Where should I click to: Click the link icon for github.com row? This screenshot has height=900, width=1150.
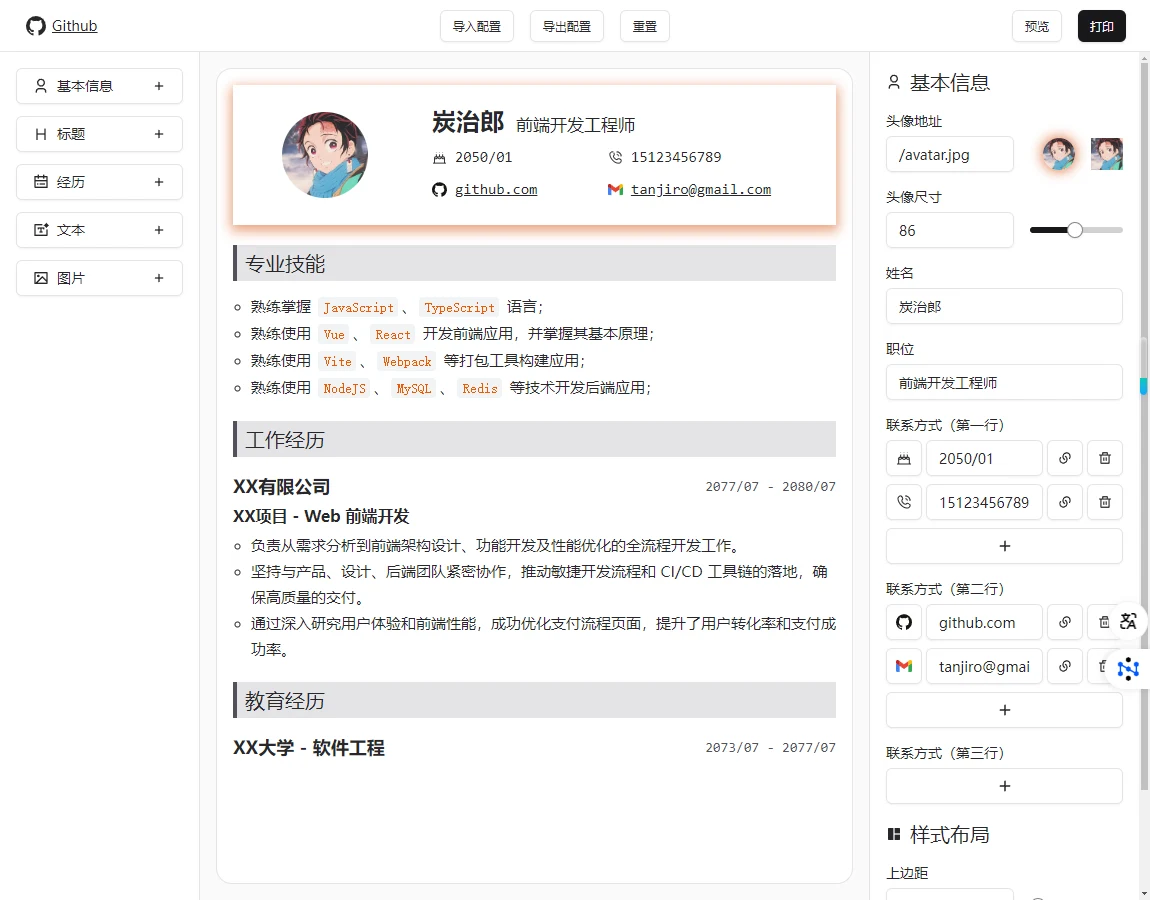click(x=1065, y=623)
